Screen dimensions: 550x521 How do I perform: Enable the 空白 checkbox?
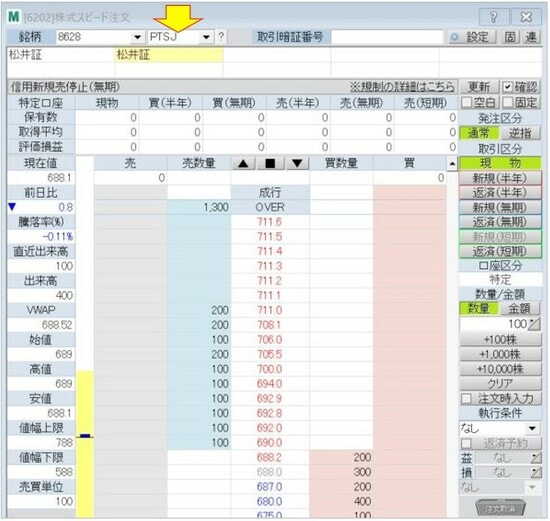pyautogui.click(x=466, y=102)
